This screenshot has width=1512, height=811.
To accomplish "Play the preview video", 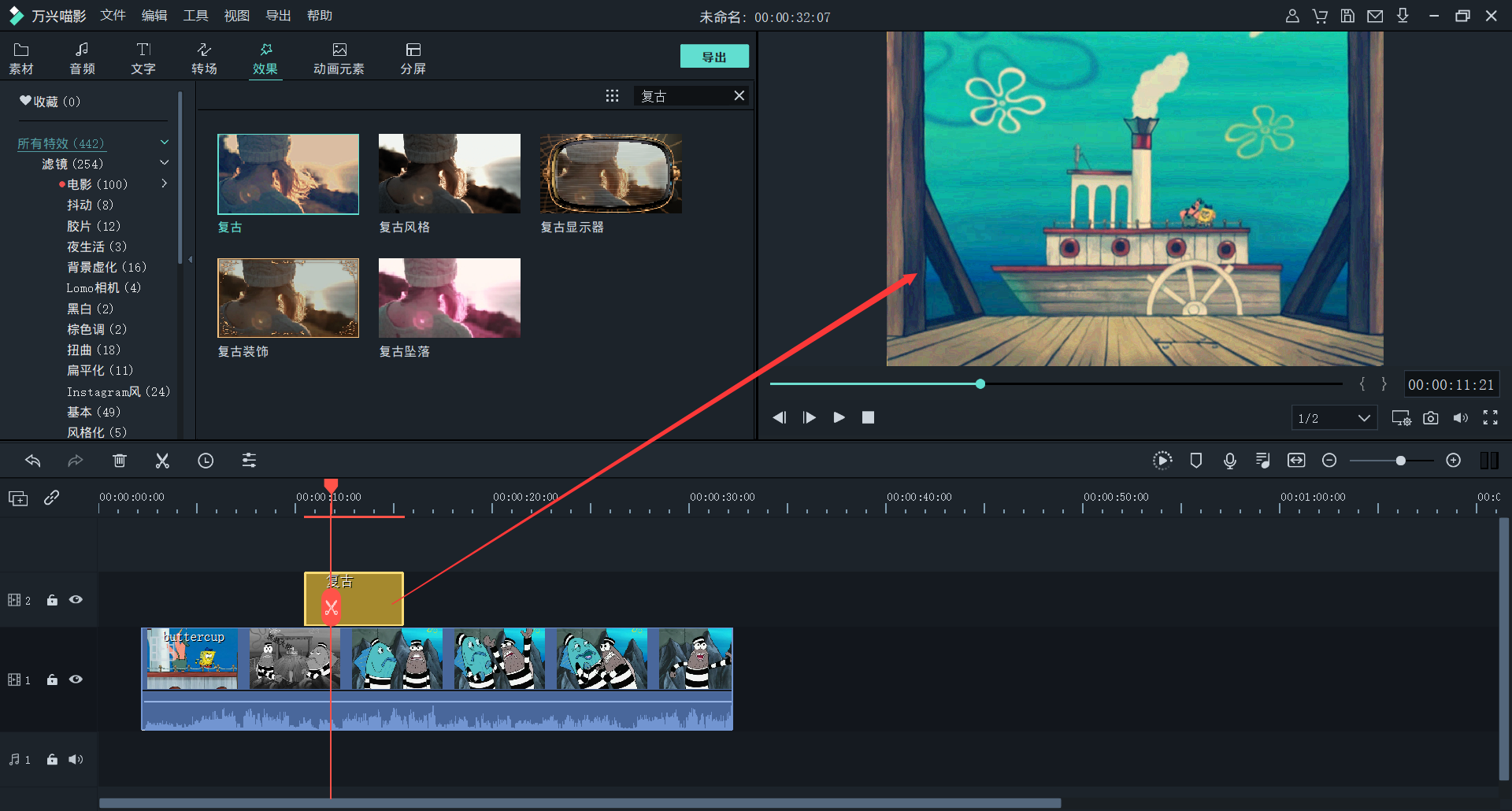I will 839,417.
